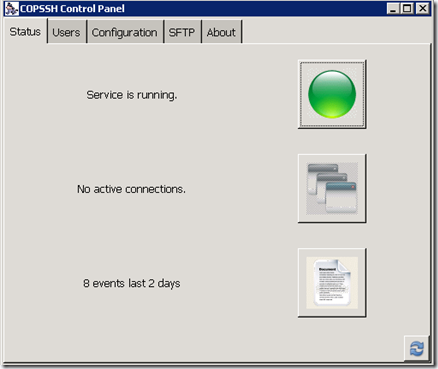
Task: Switch to the Users tab
Action: click(66, 32)
